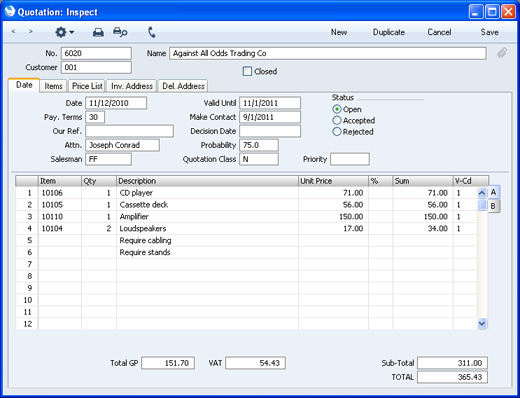Click the empty Priority field
Image resolution: width=520 pixels, height=398 pixels.
(x=350, y=159)
